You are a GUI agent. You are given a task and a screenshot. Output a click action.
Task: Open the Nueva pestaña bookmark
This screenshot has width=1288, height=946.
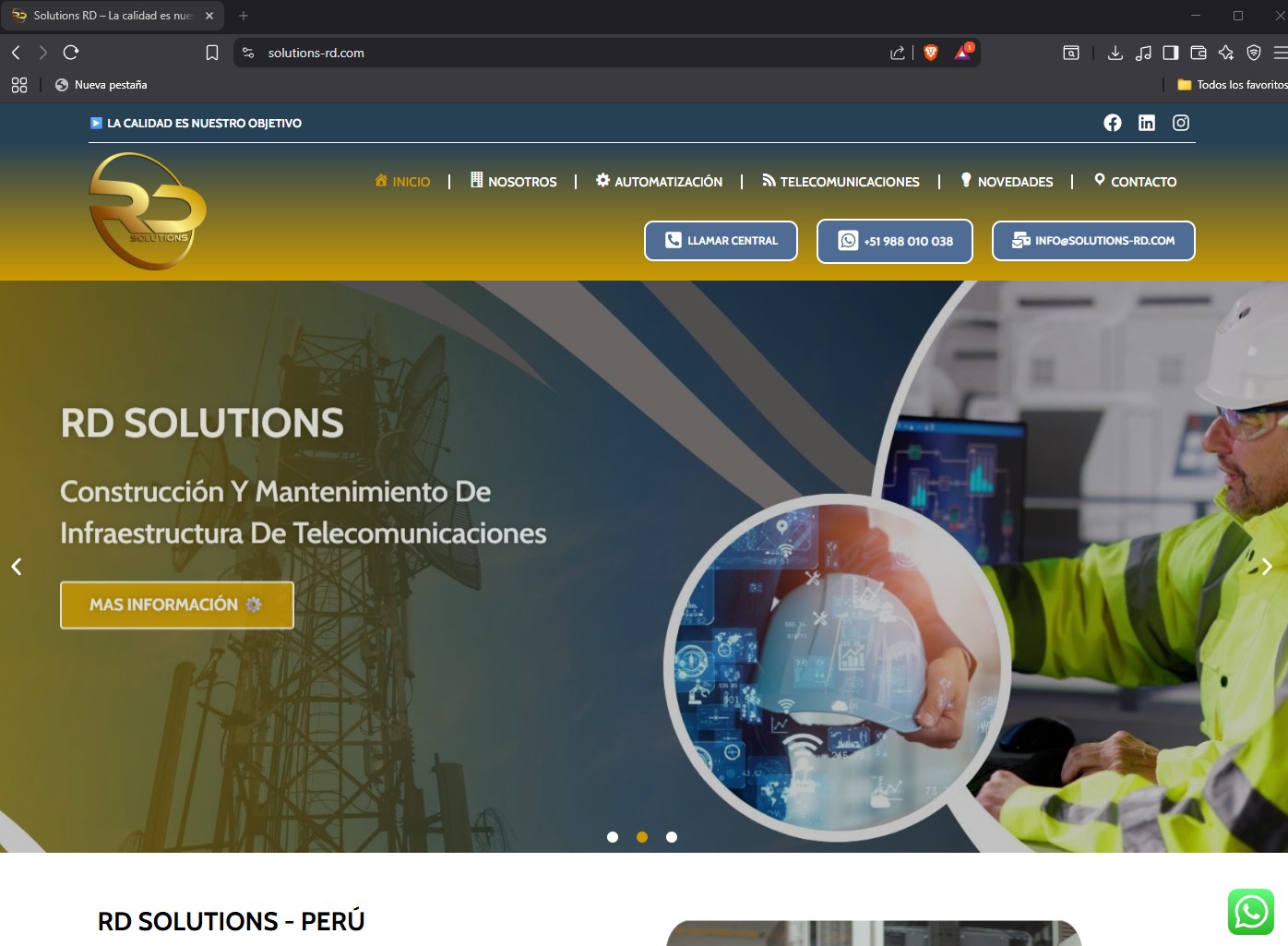tap(101, 85)
